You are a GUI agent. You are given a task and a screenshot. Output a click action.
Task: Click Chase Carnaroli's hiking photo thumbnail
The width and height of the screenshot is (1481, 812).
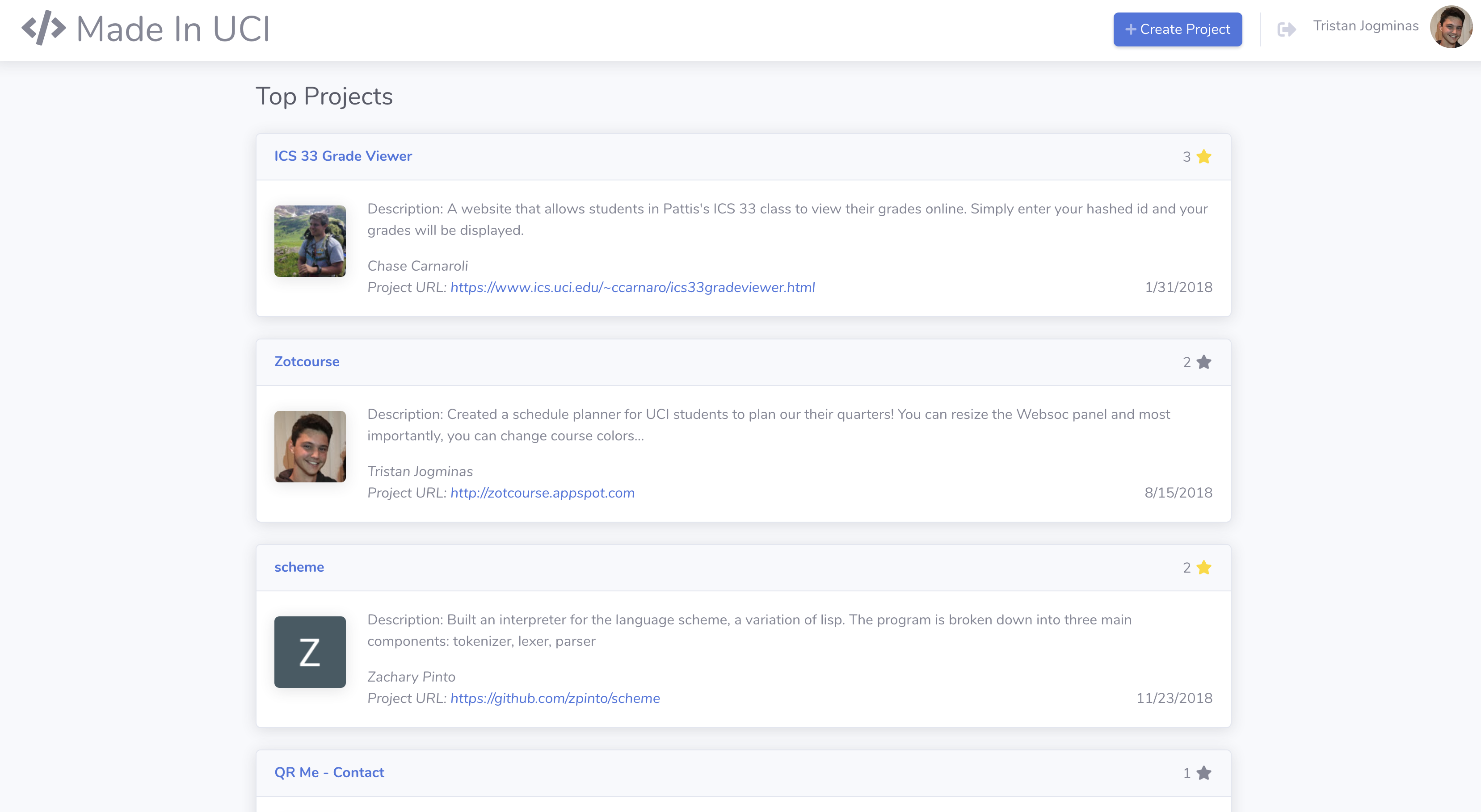pos(310,241)
